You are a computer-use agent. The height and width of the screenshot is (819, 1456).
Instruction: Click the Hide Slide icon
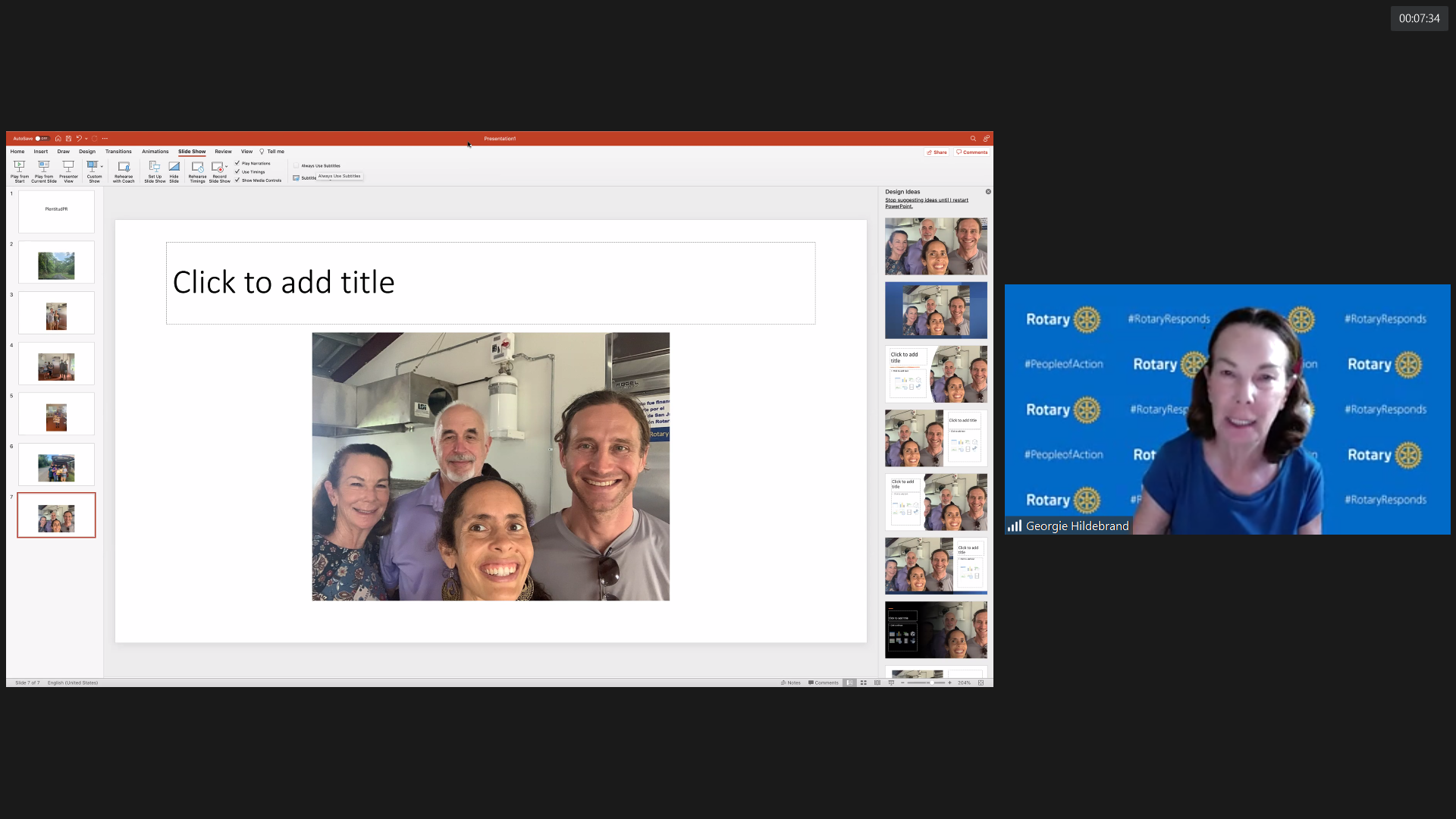[x=174, y=167]
